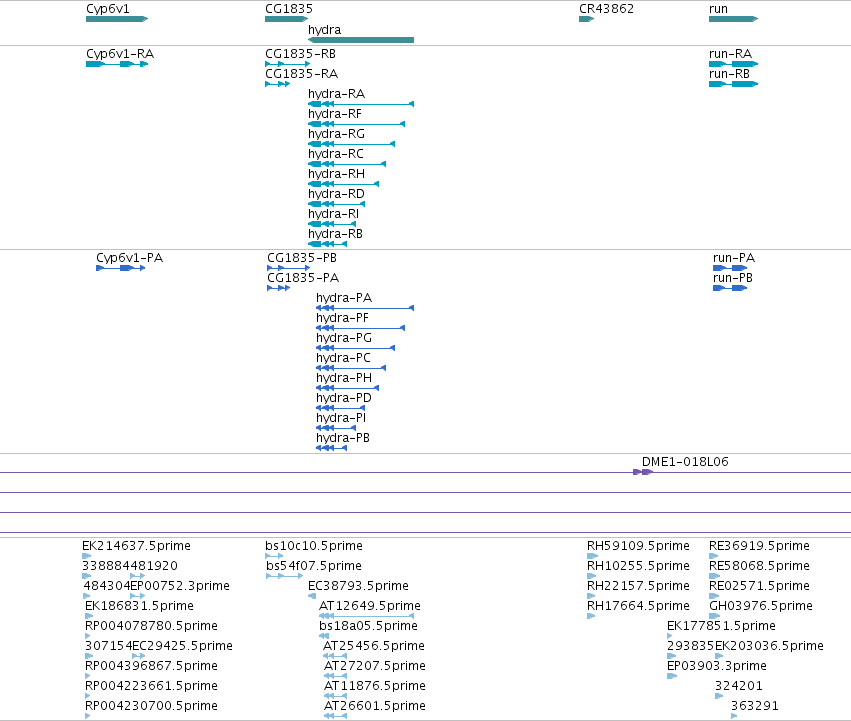Select RE02571.5prime EST
Image resolution: width=851 pixels, height=721 pixels.
pos(714,596)
